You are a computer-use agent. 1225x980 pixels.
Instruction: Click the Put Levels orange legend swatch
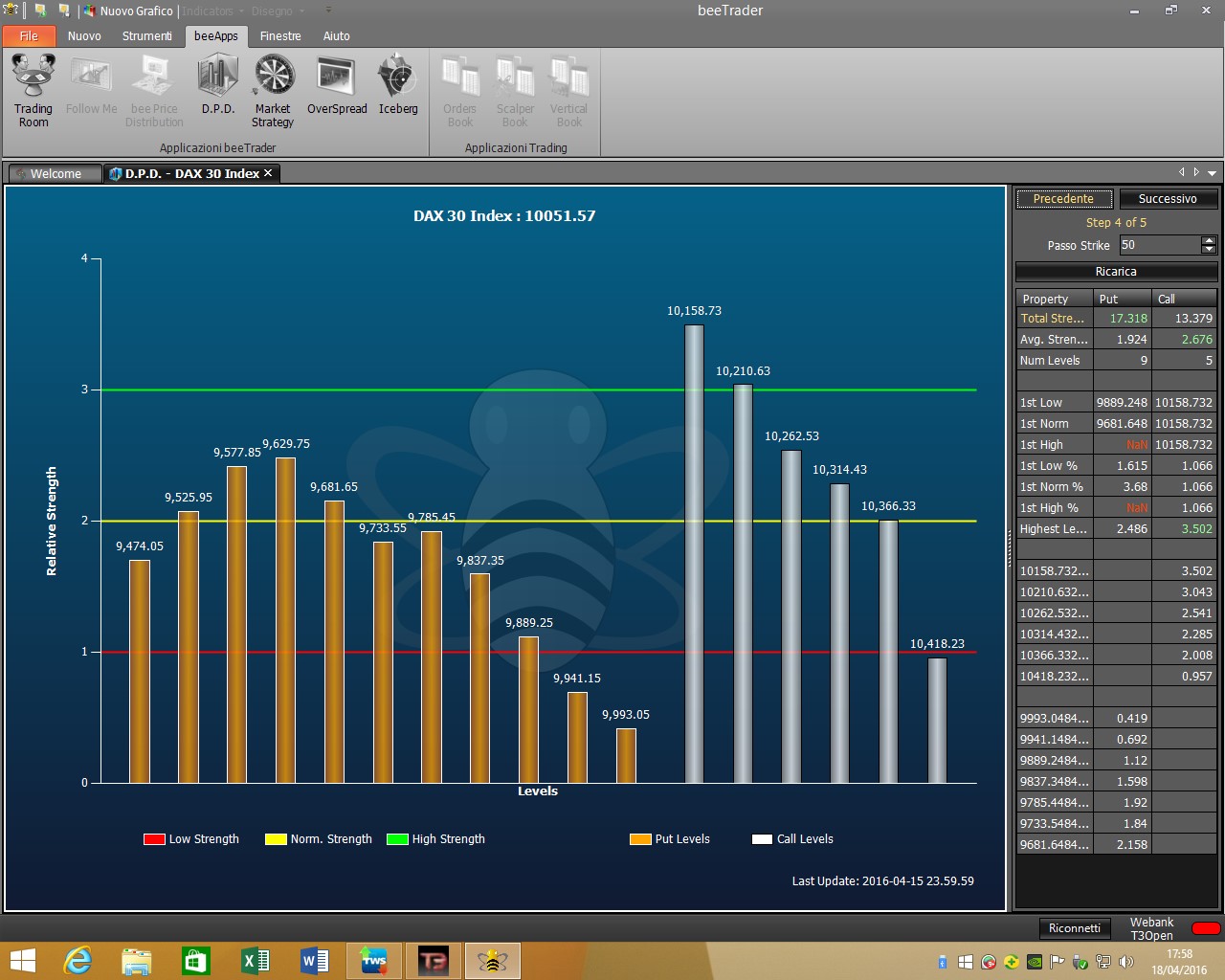pos(640,839)
